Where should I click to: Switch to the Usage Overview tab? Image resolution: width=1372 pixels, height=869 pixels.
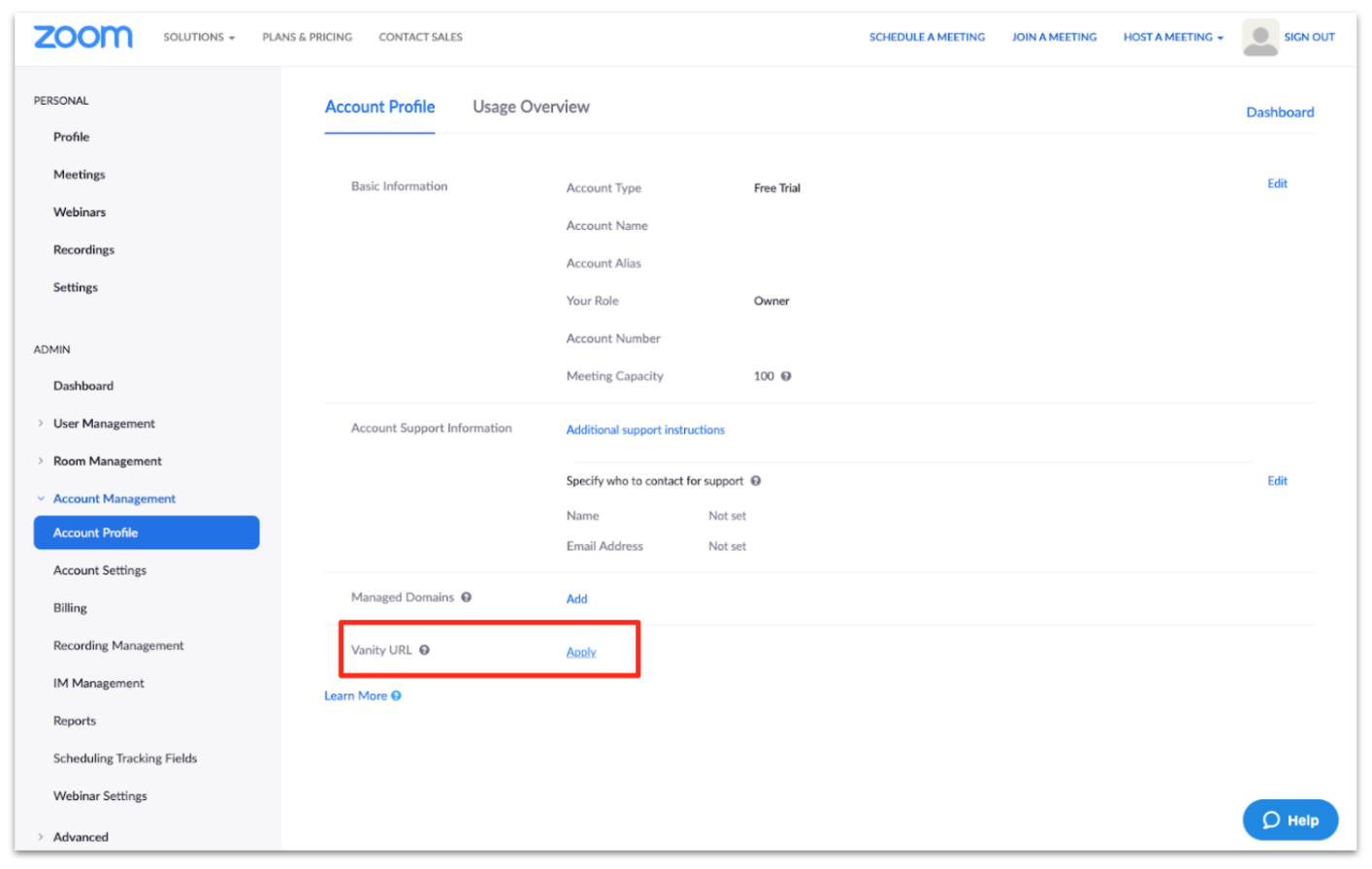[530, 107]
